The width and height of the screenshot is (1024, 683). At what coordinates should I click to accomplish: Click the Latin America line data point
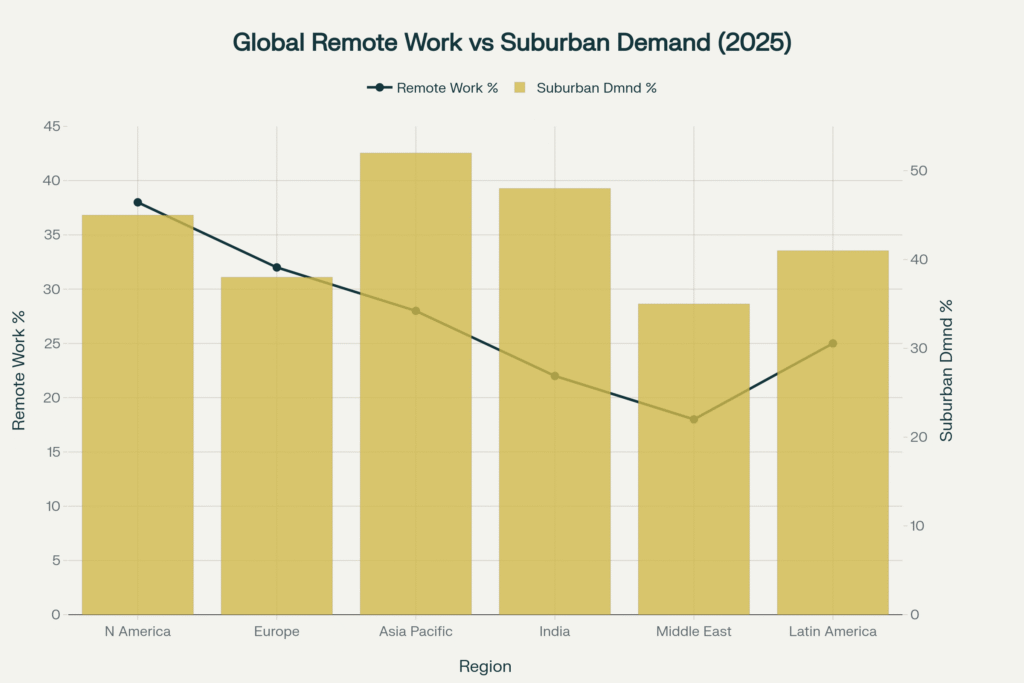832,343
